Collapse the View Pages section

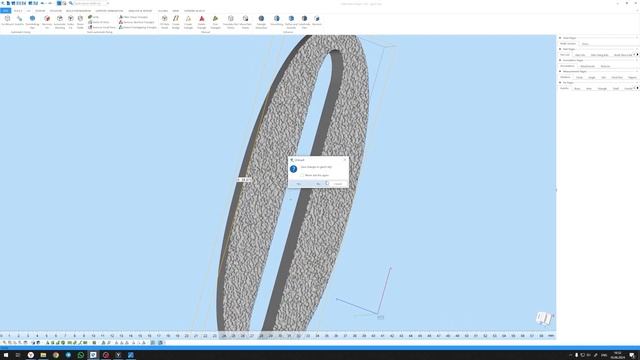560,38
